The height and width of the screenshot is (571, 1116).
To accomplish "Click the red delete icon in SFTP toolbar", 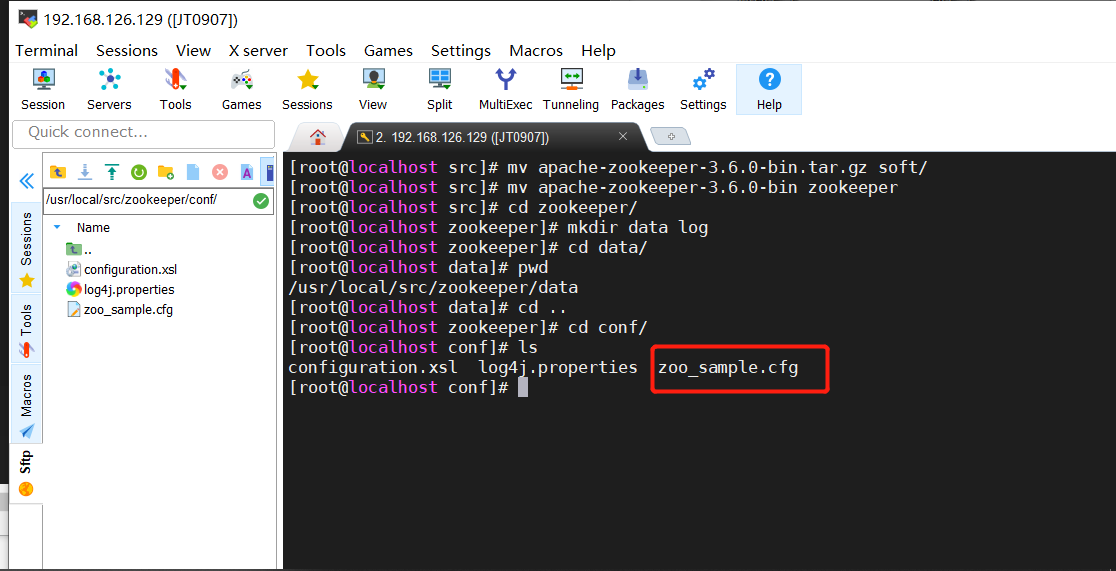I will 220,172.
